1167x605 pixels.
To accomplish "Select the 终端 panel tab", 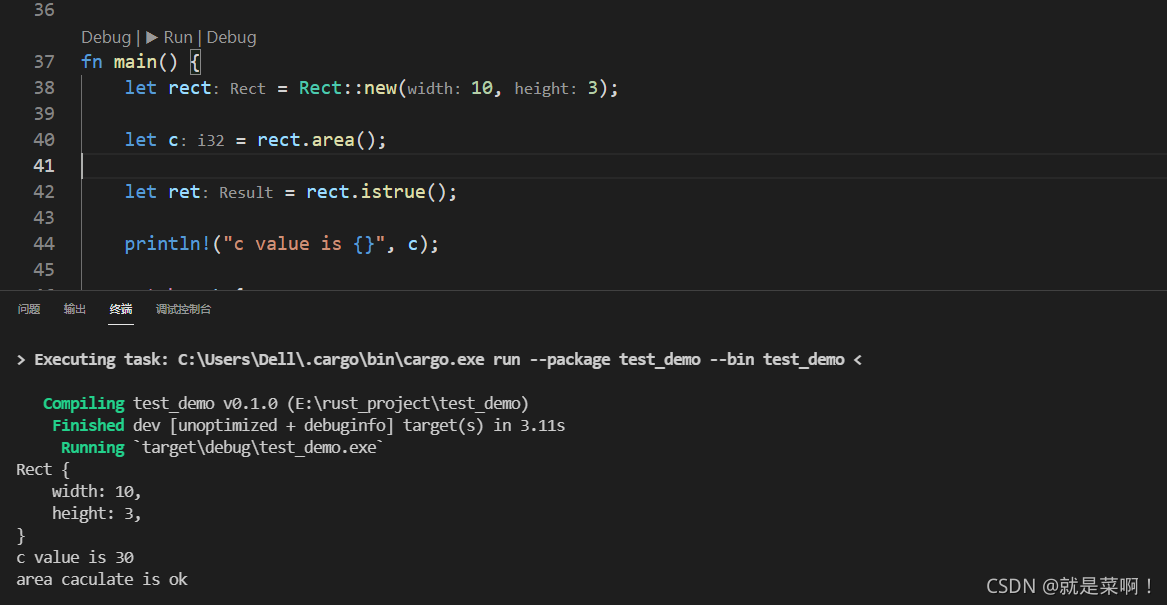I will 121,309.
